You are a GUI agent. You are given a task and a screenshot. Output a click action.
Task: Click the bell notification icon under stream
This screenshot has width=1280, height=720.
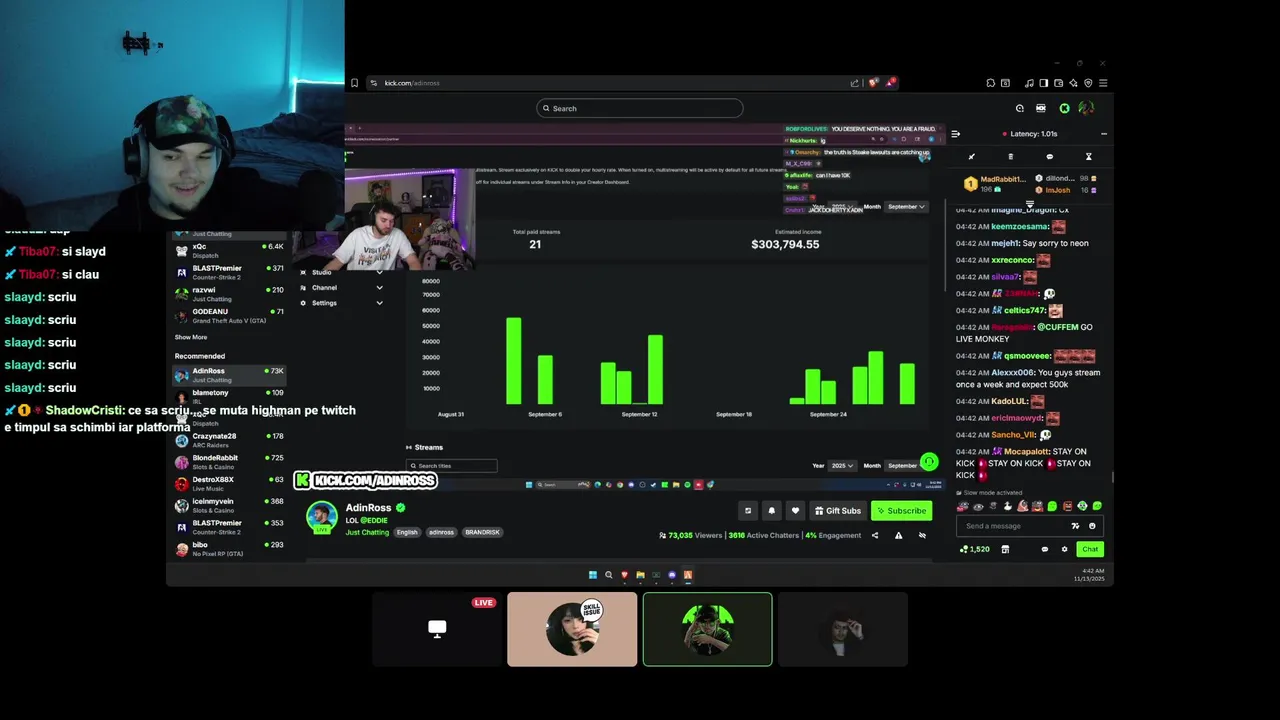(771, 511)
